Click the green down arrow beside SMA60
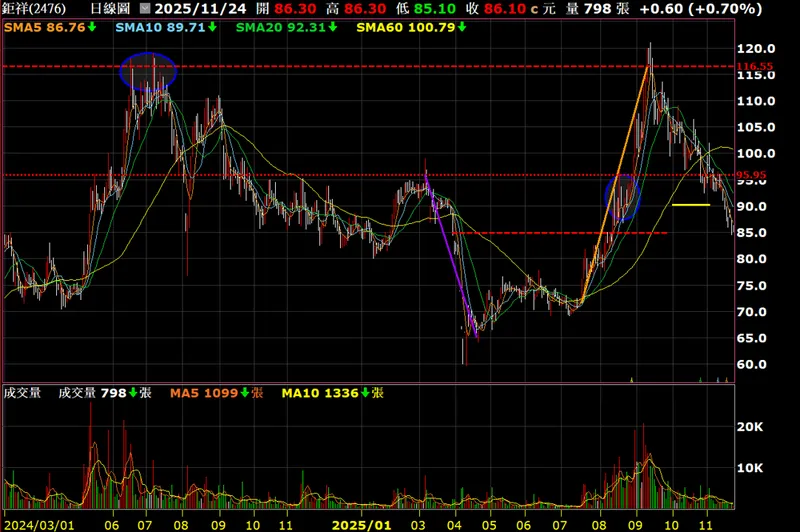This screenshot has width=800, height=532. point(462,27)
